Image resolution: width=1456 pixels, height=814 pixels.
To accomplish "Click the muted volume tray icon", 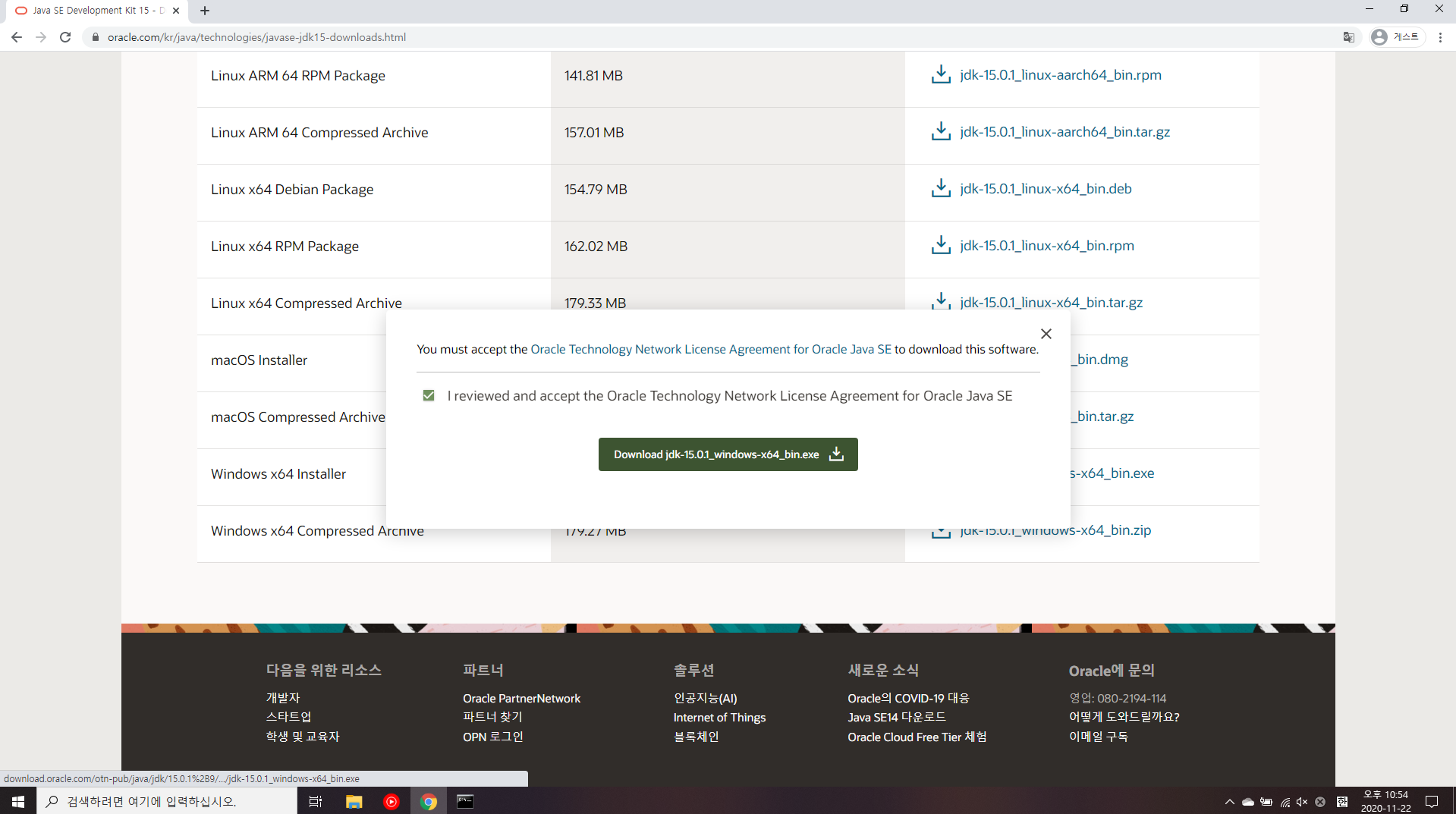I will pyautogui.click(x=1302, y=802).
